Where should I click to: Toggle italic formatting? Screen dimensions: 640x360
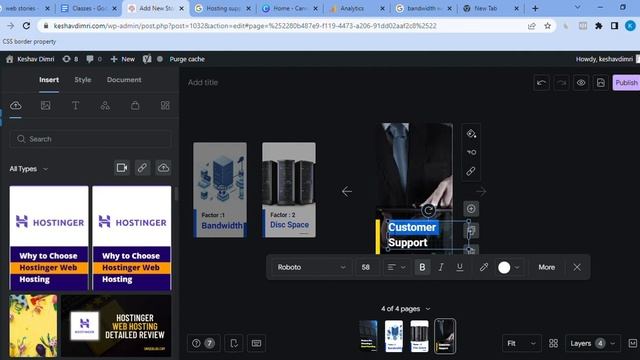(441, 267)
